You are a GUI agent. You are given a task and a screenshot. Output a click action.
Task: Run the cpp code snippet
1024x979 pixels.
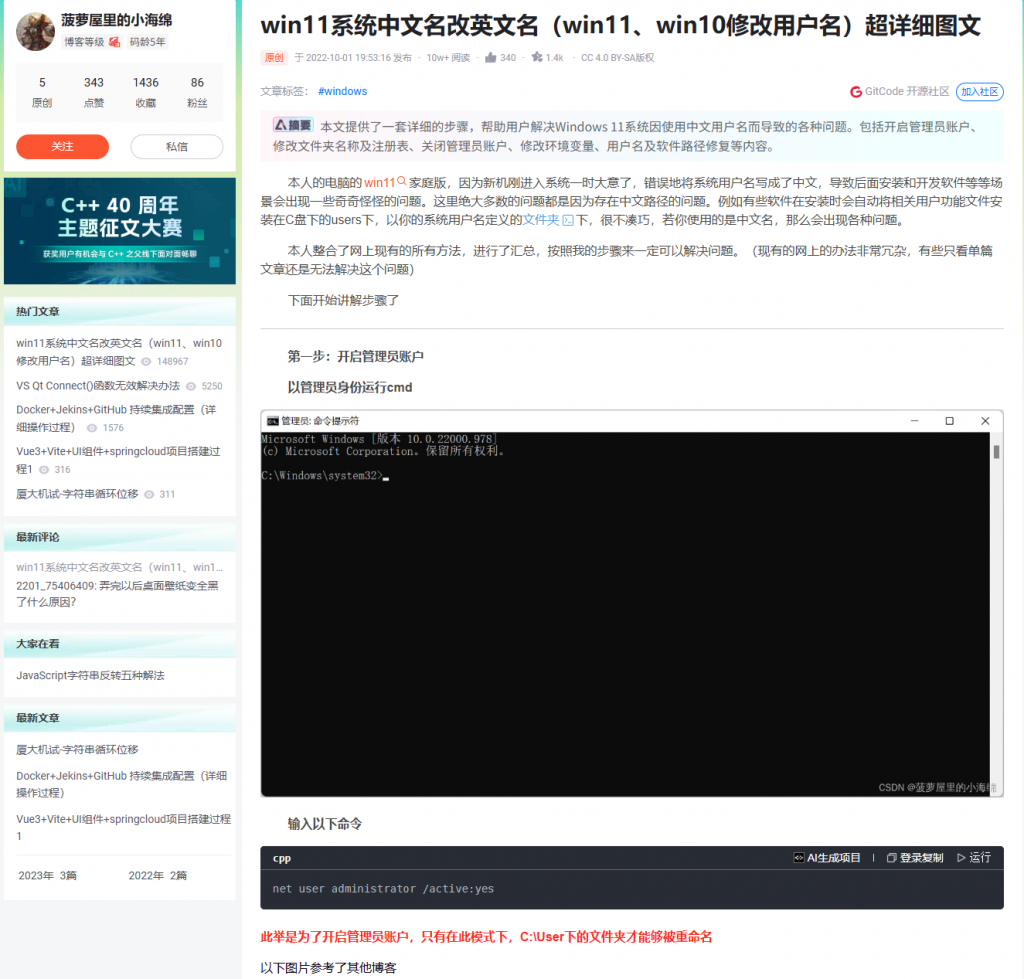coord(973,858)
